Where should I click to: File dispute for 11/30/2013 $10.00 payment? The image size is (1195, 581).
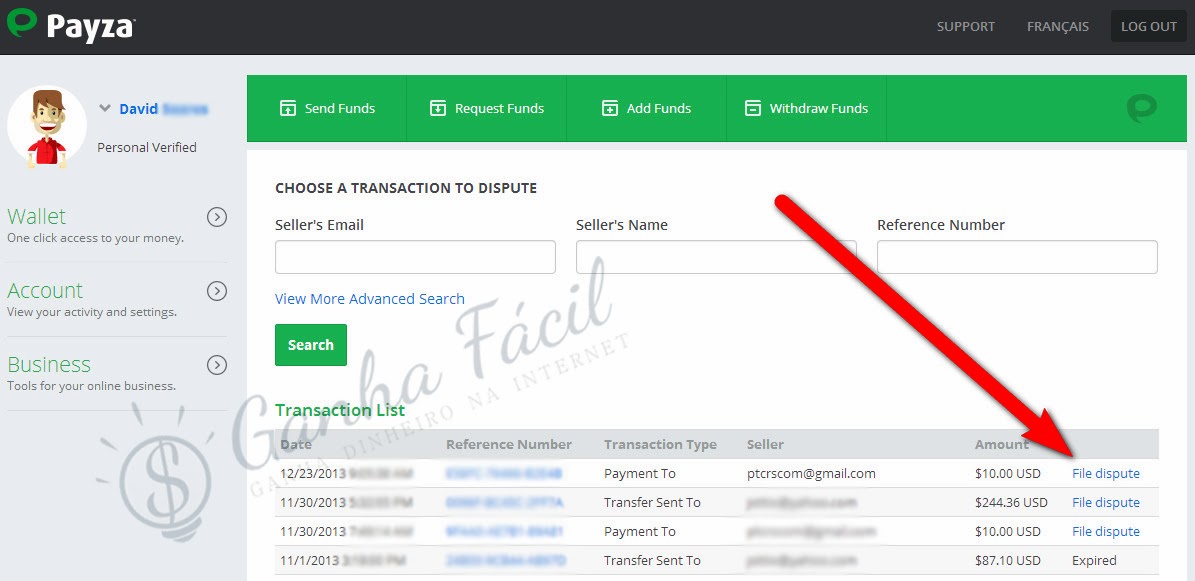(x=1106, y=531)
